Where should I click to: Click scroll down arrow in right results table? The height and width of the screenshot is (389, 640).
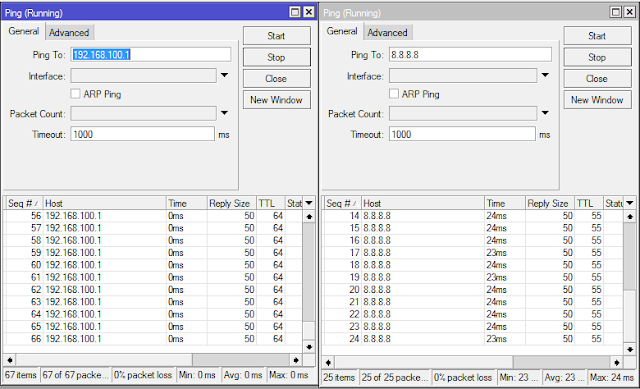630,349
